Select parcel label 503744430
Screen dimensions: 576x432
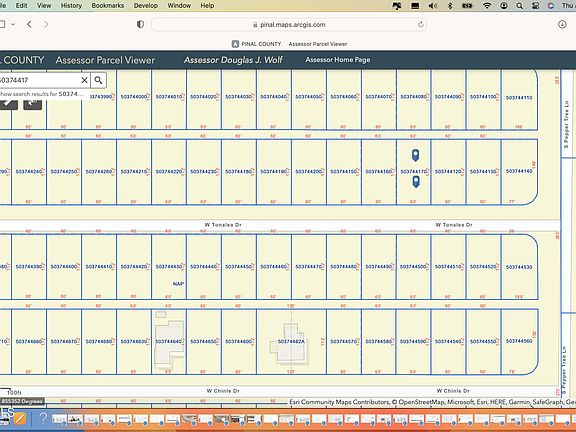(169, 267)
